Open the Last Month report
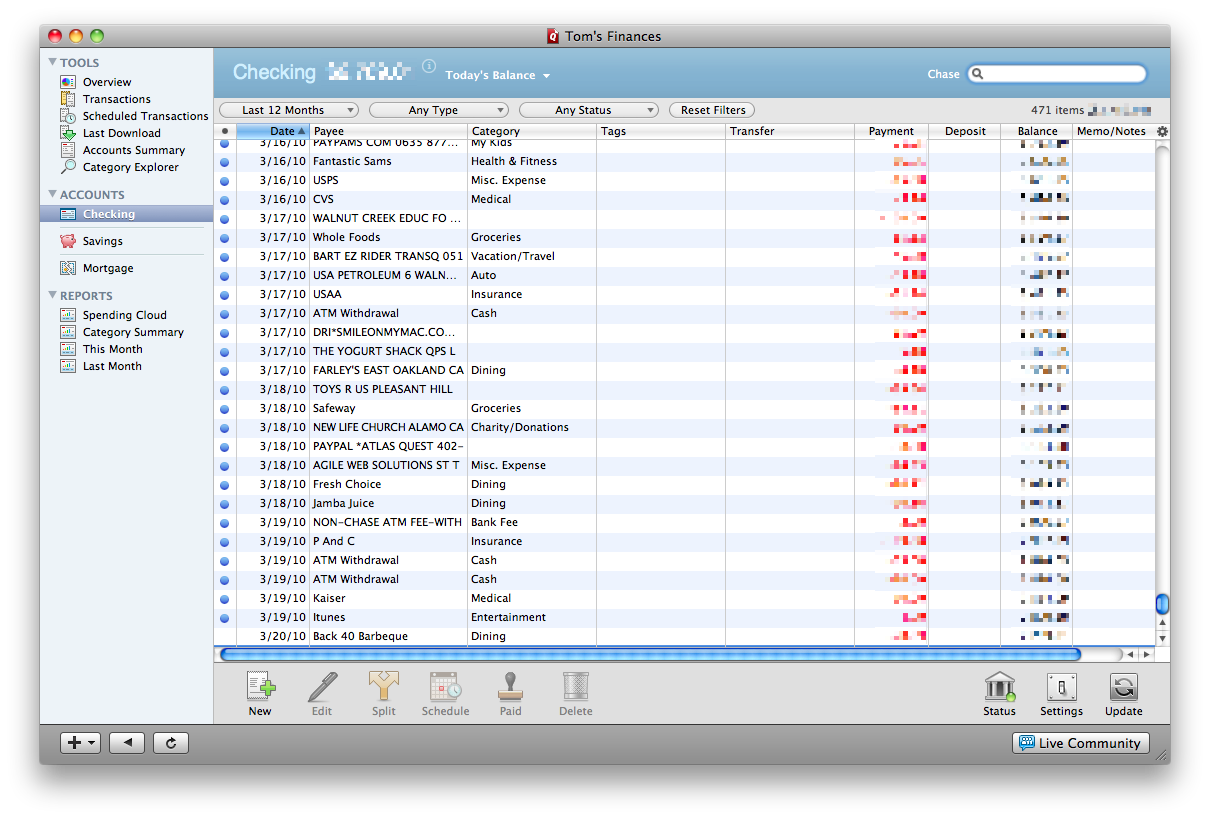This screenshot has height=819, width=1210. [x=112, y=366]
